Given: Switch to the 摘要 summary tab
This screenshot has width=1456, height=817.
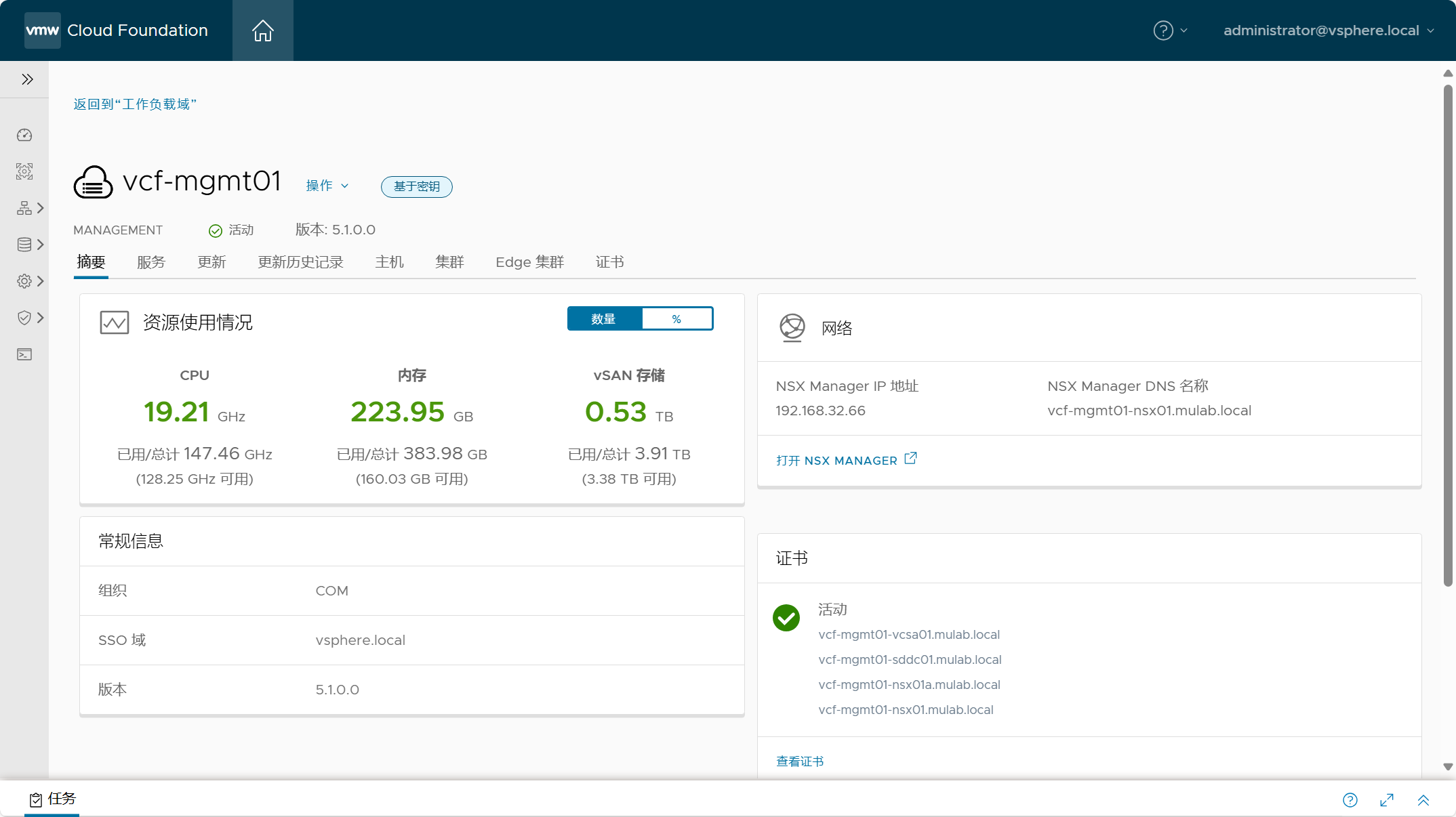Looking at the screenshot, I should pos(91,262).
